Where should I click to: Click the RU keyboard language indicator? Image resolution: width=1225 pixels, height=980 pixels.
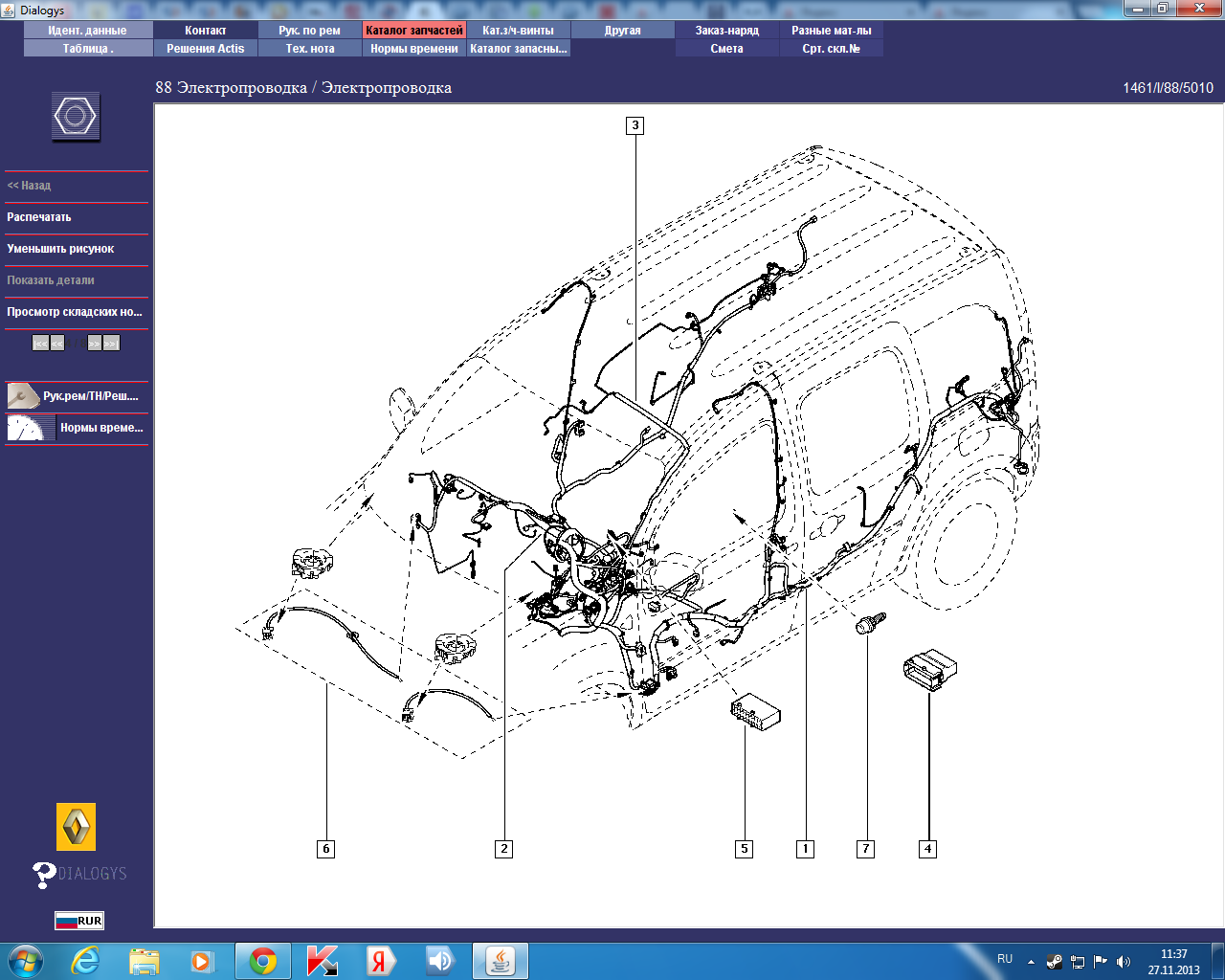tap(1005, 959)
